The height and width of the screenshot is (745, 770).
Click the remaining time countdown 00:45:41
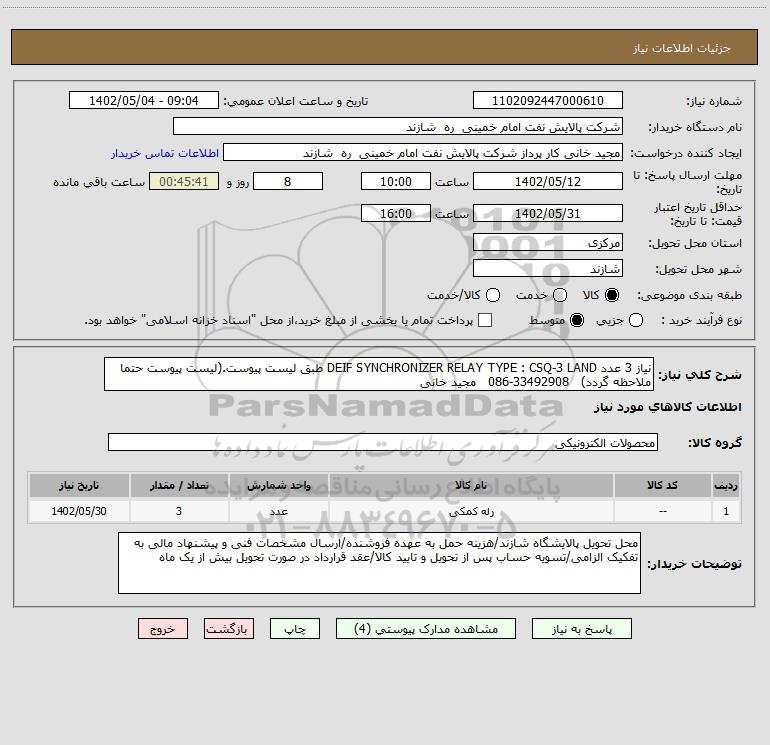click(184, 181)
